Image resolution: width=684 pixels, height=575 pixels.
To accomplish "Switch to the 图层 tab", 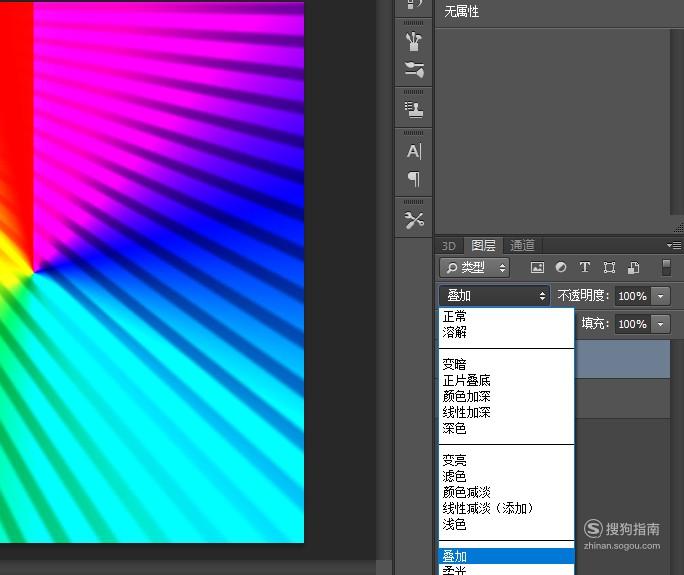I will click(x=483, y=245).
